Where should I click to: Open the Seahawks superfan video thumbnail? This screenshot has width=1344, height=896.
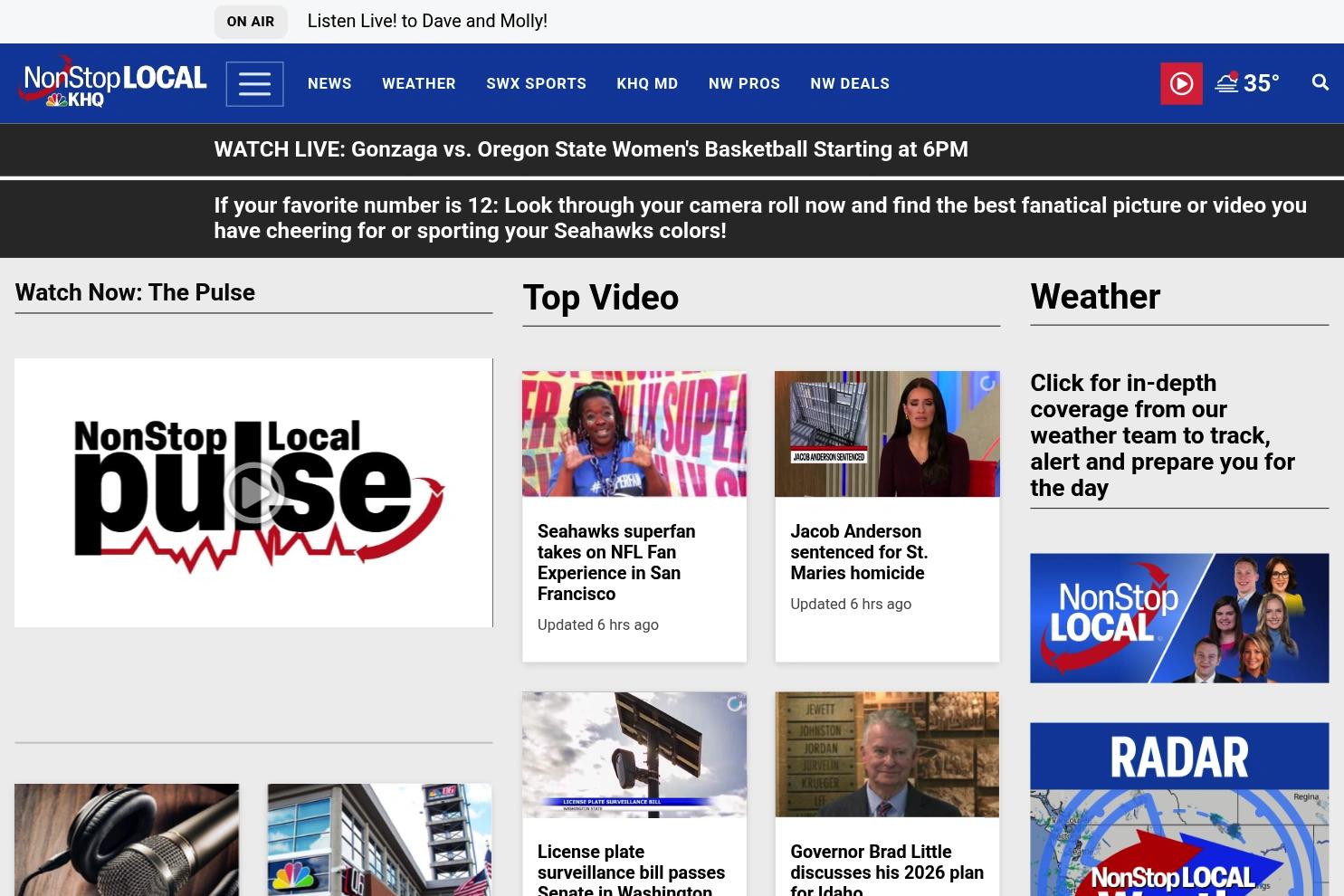[x=634, y=434]
